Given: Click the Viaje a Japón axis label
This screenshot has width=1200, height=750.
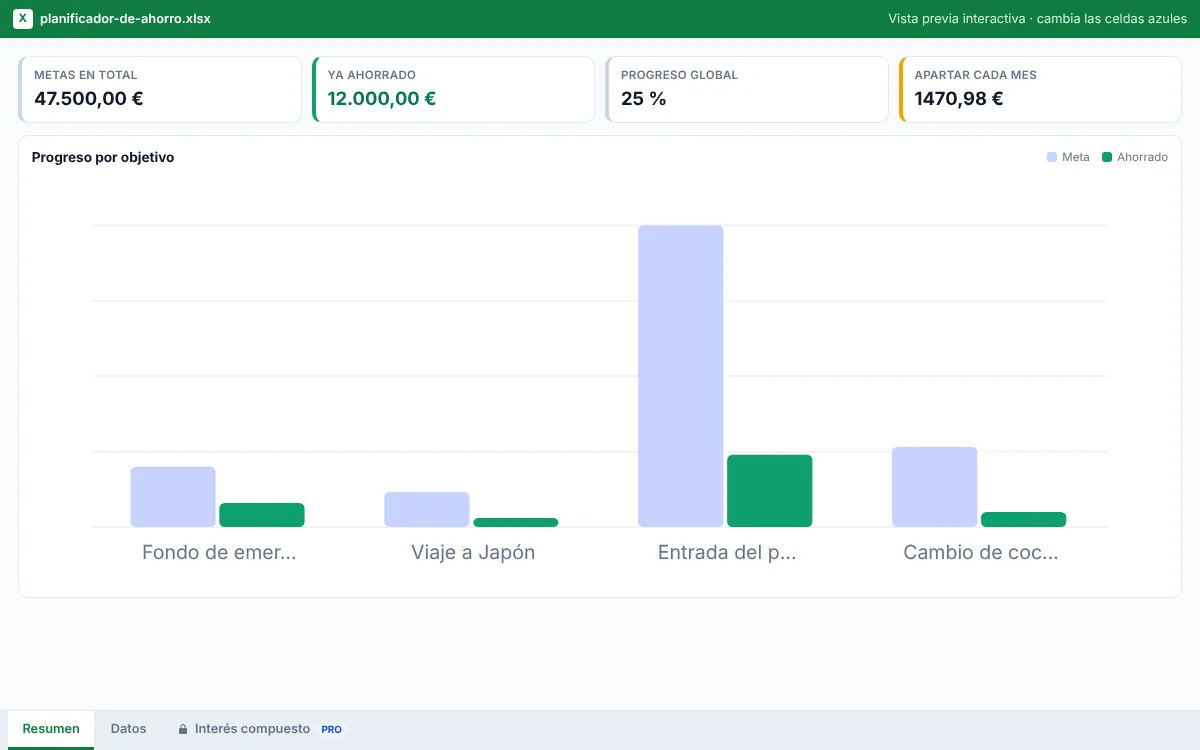Looking at the screenshot, I should tap(473, 552).
